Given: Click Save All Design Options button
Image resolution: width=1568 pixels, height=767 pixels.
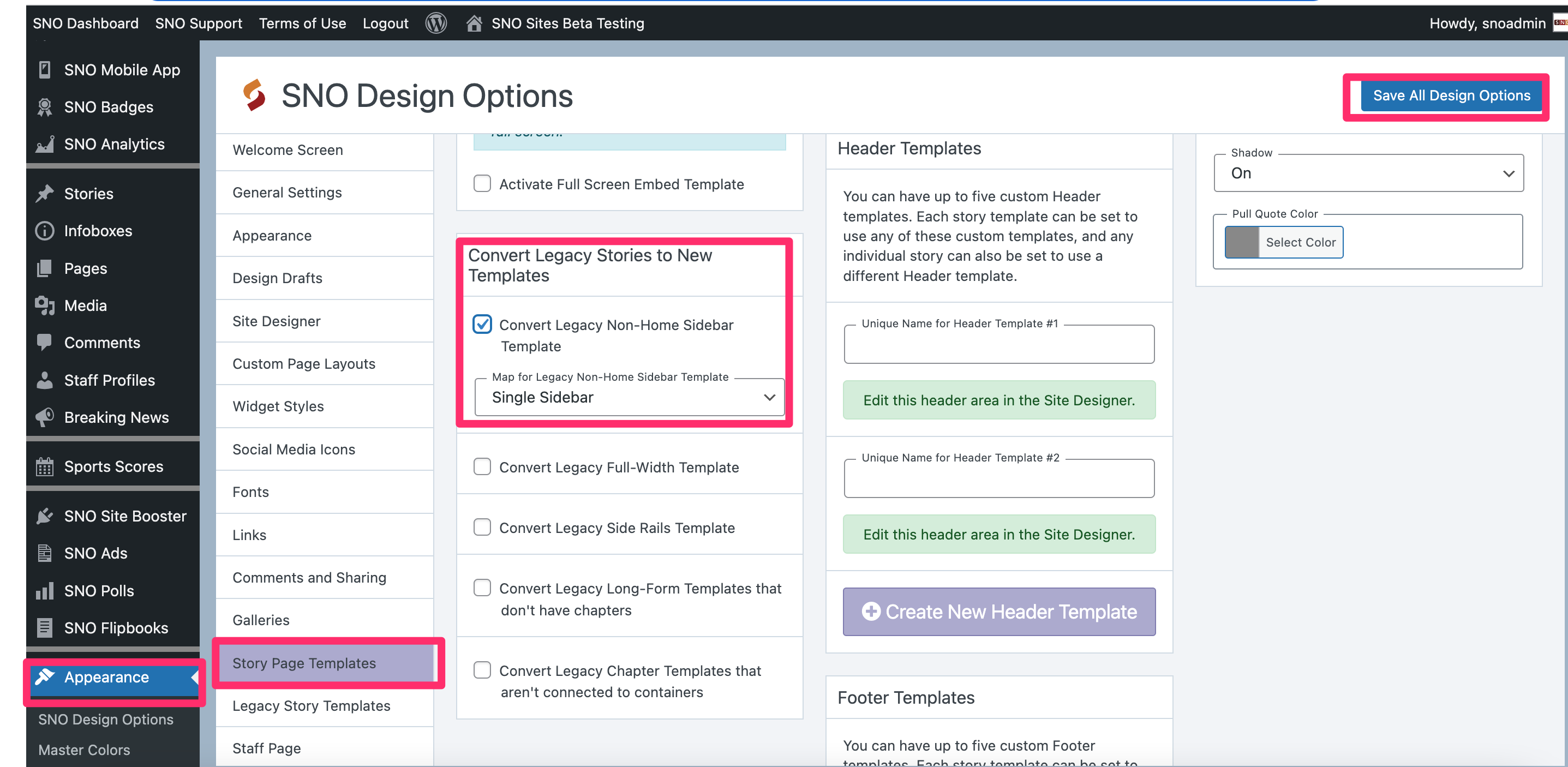Looking at the screenshot, I should tap(1451, 95).
